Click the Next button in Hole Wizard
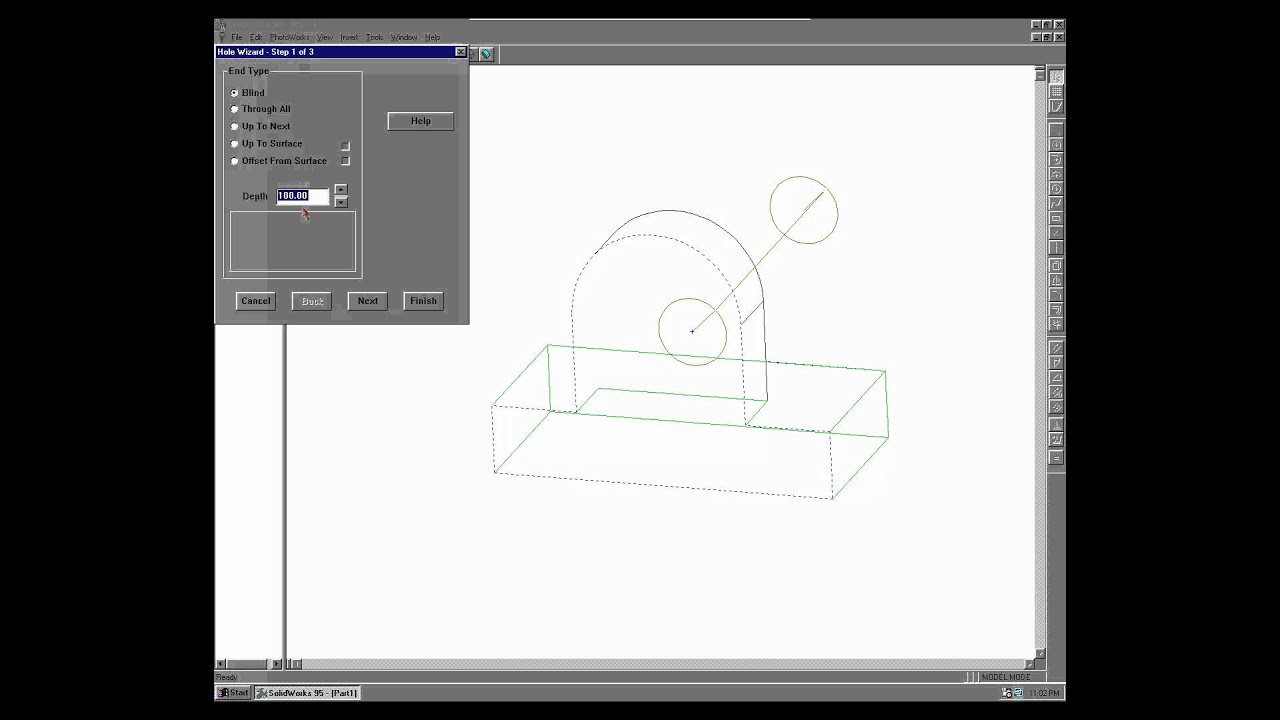The width and height of the screenshot is (1280, 720). (x=368, y=301)
